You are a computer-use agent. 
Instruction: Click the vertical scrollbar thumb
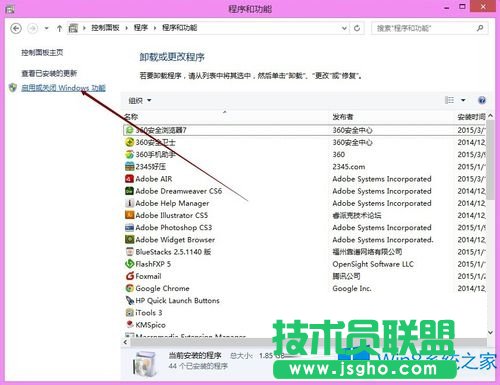tap(490, 160)
